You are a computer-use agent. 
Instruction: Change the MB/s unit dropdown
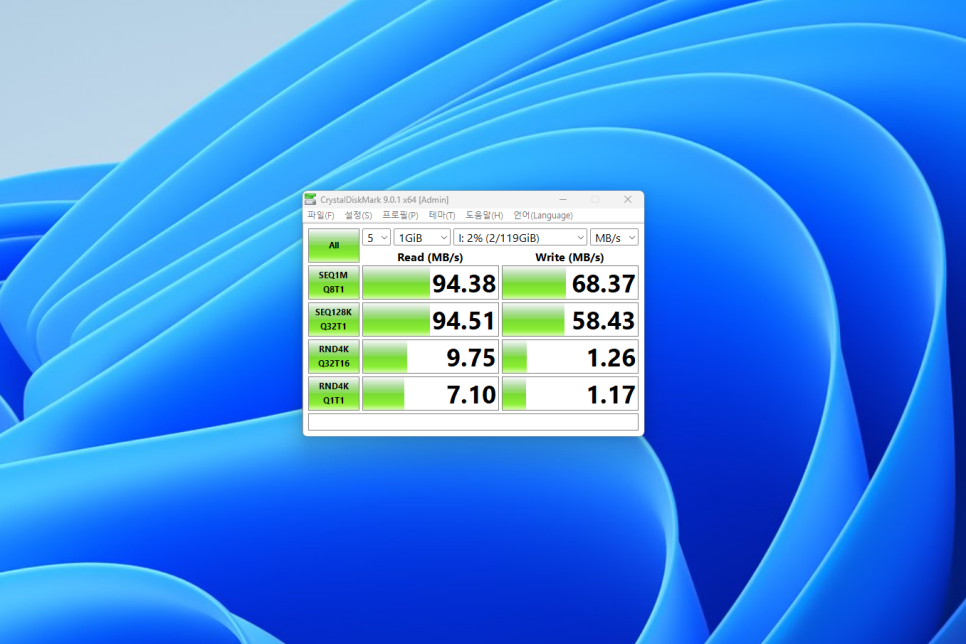tap(613, 238)
